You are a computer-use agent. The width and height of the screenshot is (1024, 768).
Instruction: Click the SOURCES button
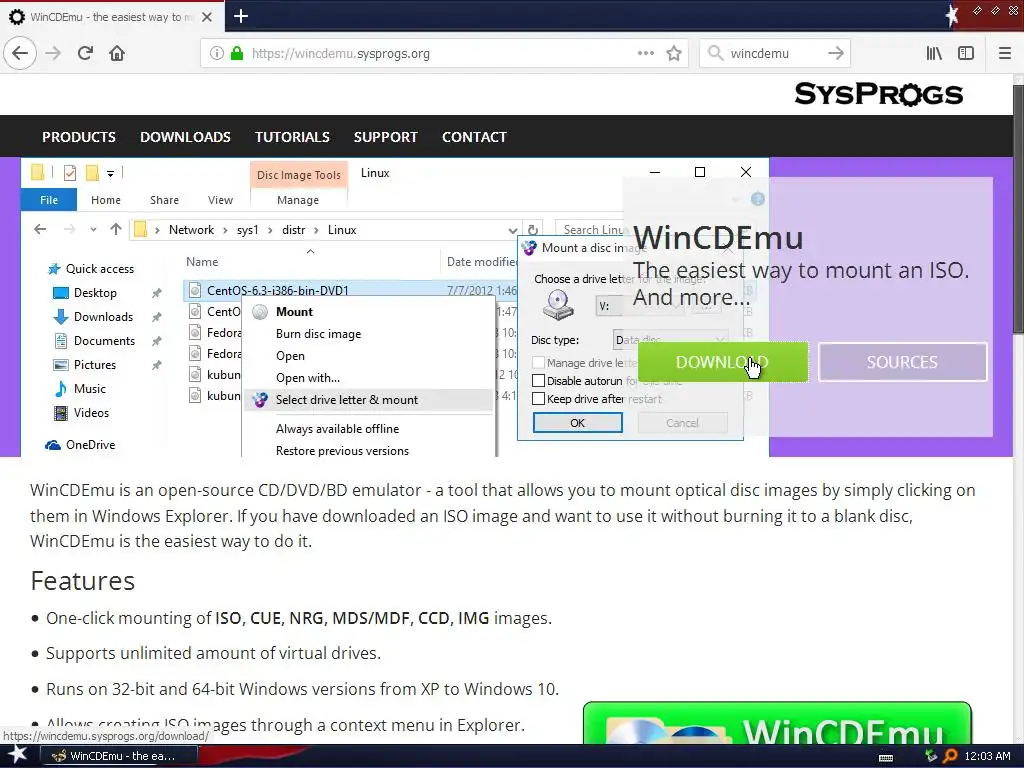pos(902,362)
